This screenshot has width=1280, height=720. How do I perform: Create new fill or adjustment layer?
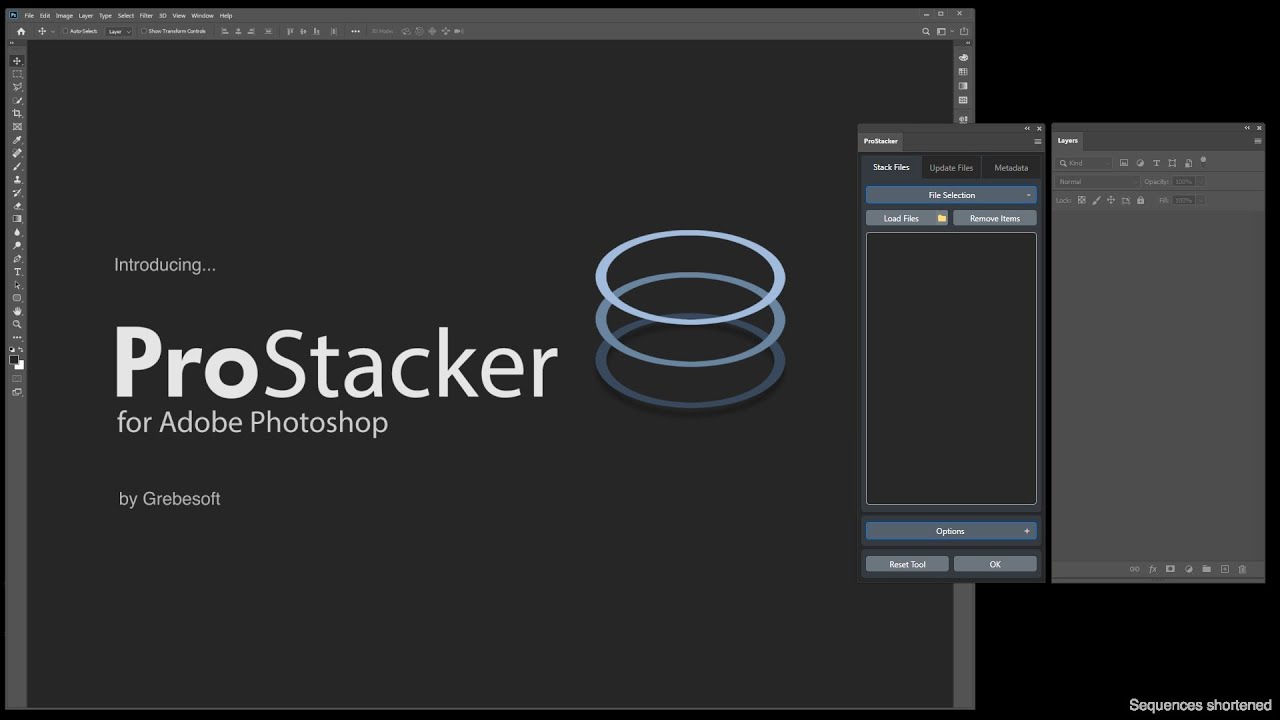point(1188,569)
